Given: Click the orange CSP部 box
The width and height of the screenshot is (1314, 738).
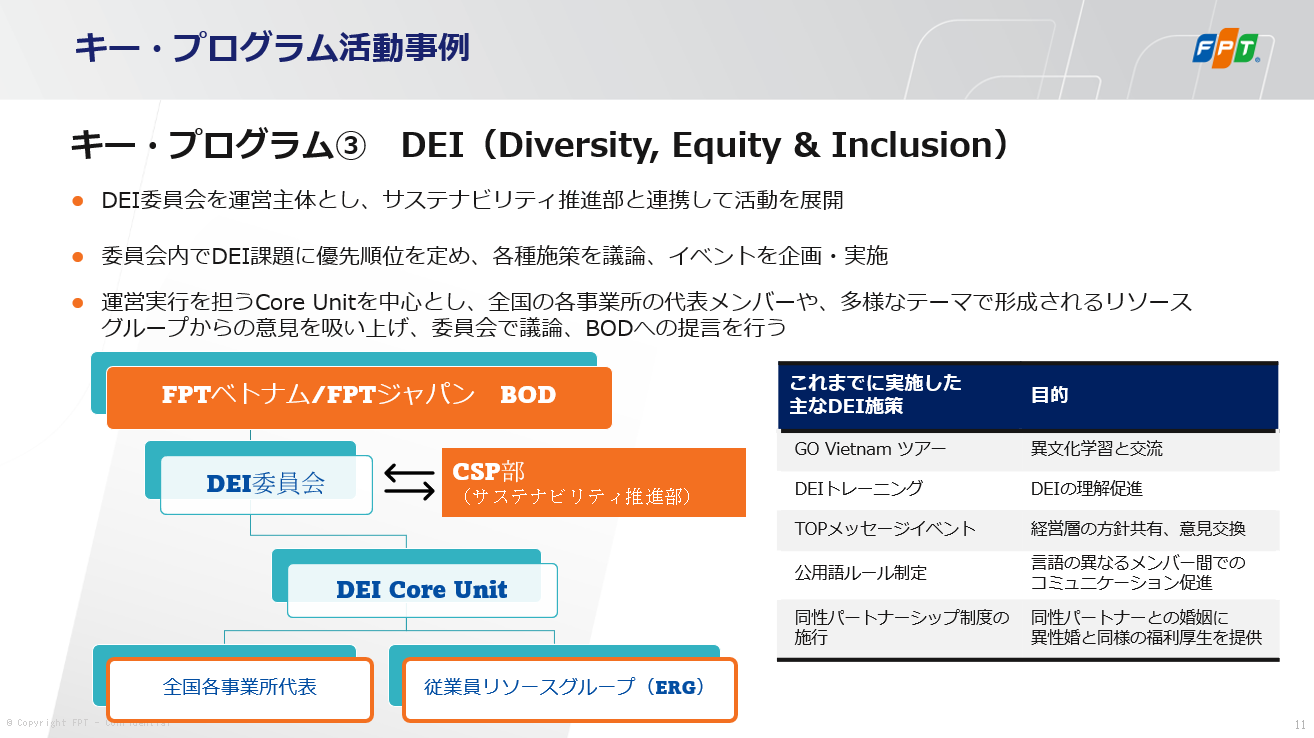Looking at the screenshot, I should [594, 482].
